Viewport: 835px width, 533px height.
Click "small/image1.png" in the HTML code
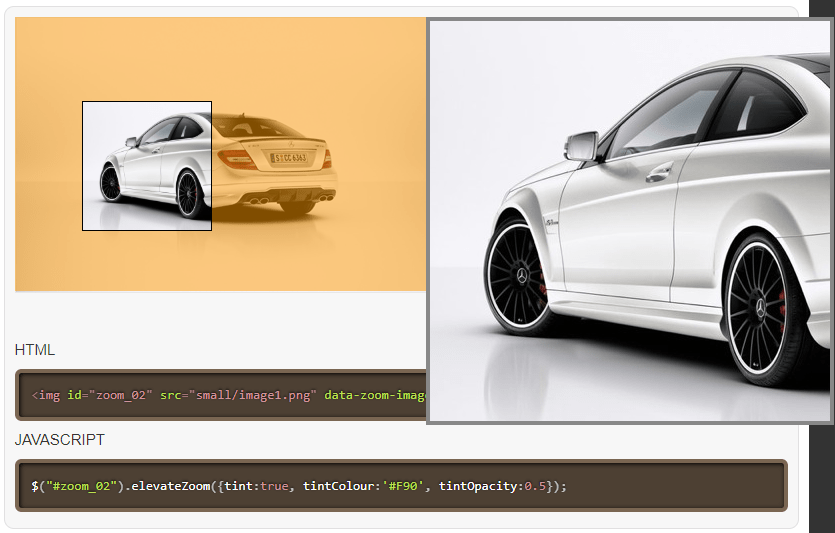[x=252, y=396]
